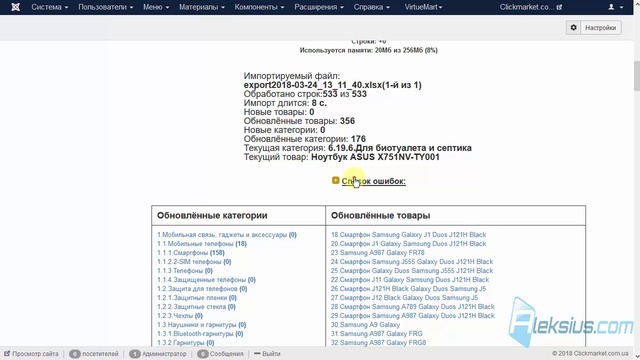This screenshot has width=640, height=360.
Task: Open the Расширения menu
Action: pyautogui.click(x=319, y=7)
